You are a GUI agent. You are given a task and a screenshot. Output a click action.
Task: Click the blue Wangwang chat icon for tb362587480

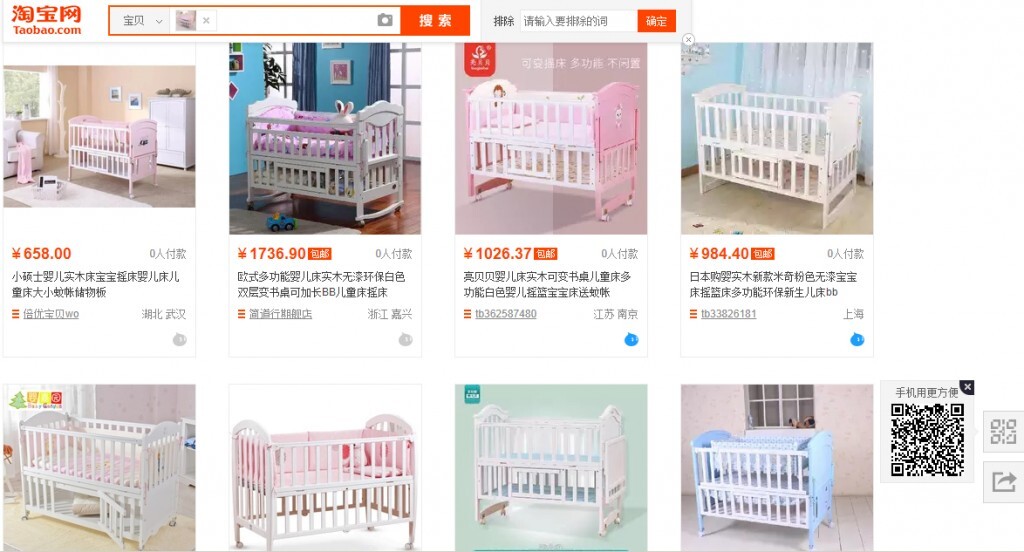pos(631,339)
